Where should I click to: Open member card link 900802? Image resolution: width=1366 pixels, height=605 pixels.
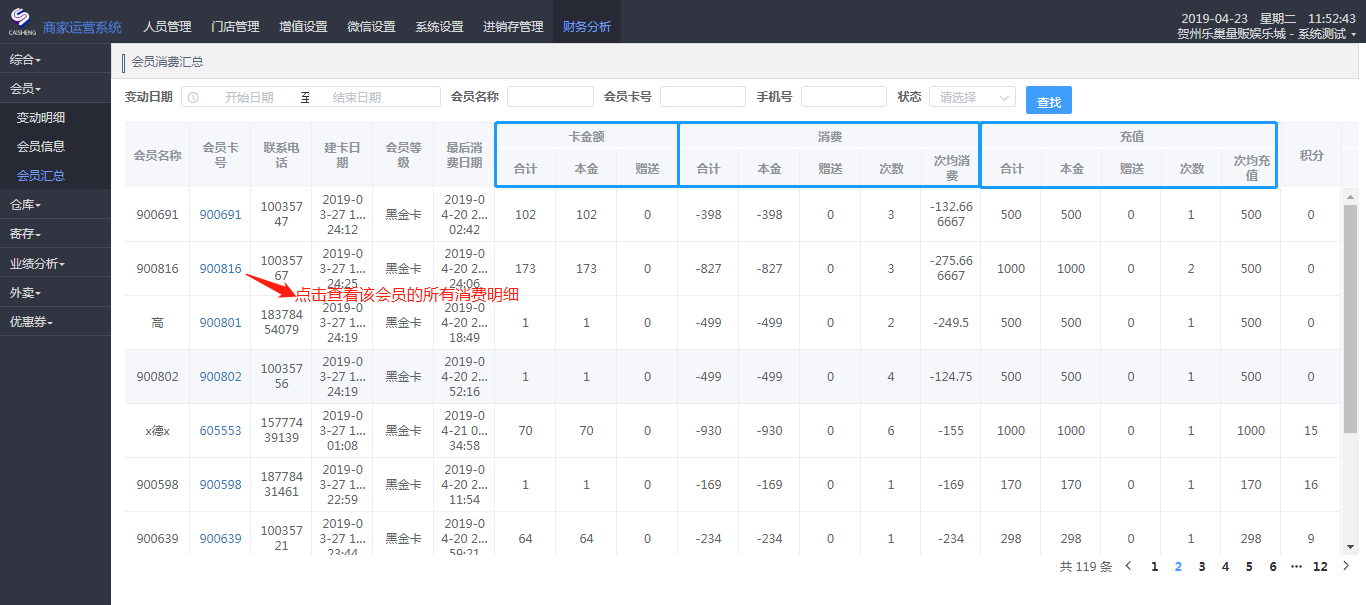(220, 377)
